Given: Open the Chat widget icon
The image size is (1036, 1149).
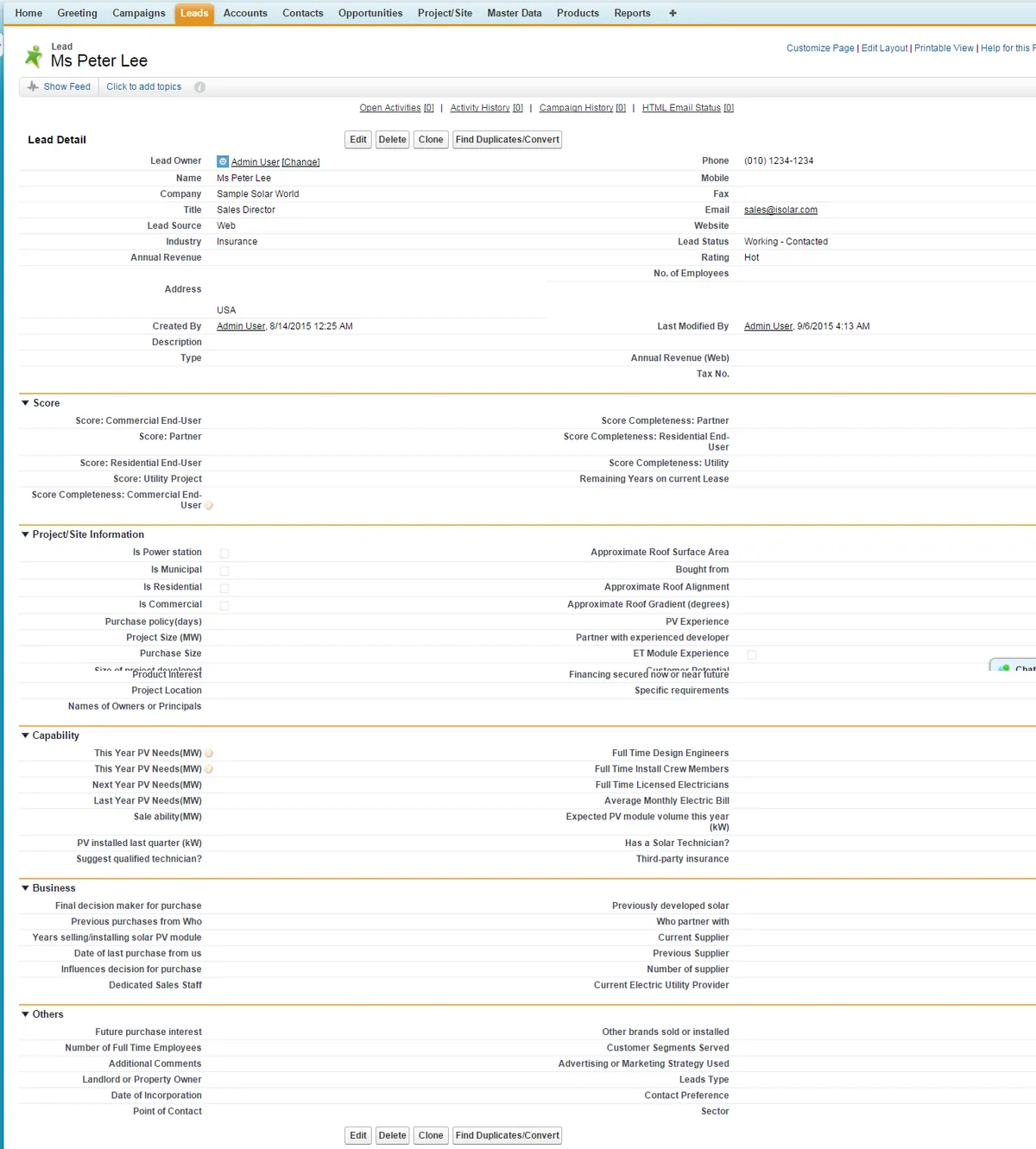Looking at the screenshot, I should coord(1005,668).
